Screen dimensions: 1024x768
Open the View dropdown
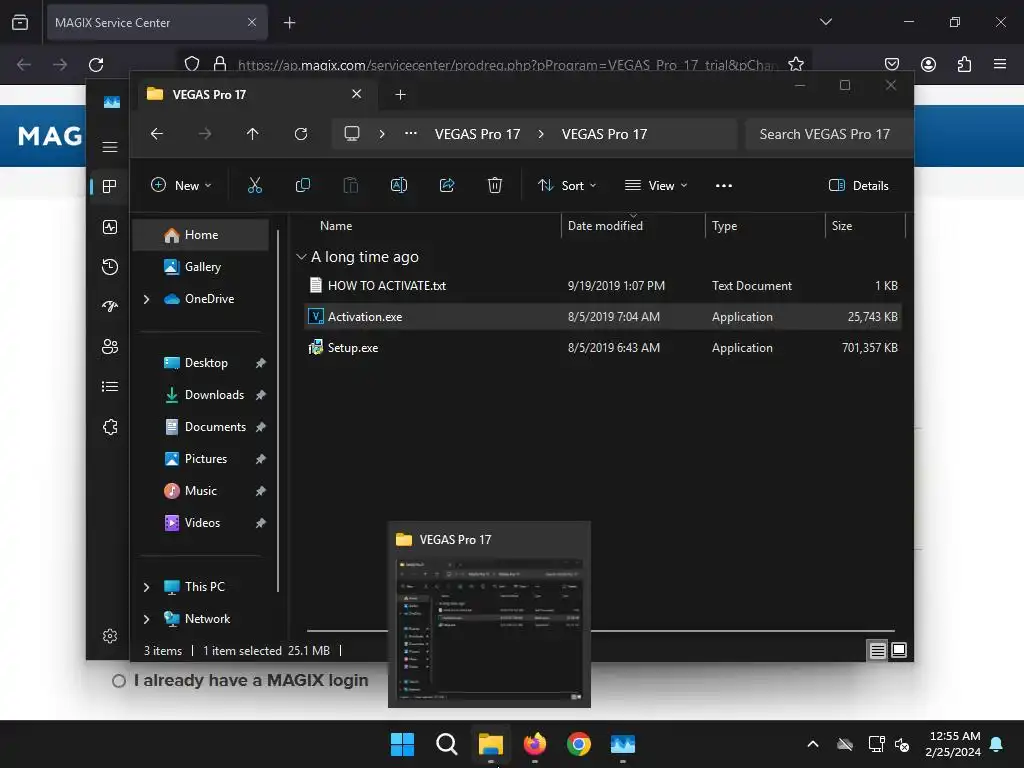(x=656, y=185)
